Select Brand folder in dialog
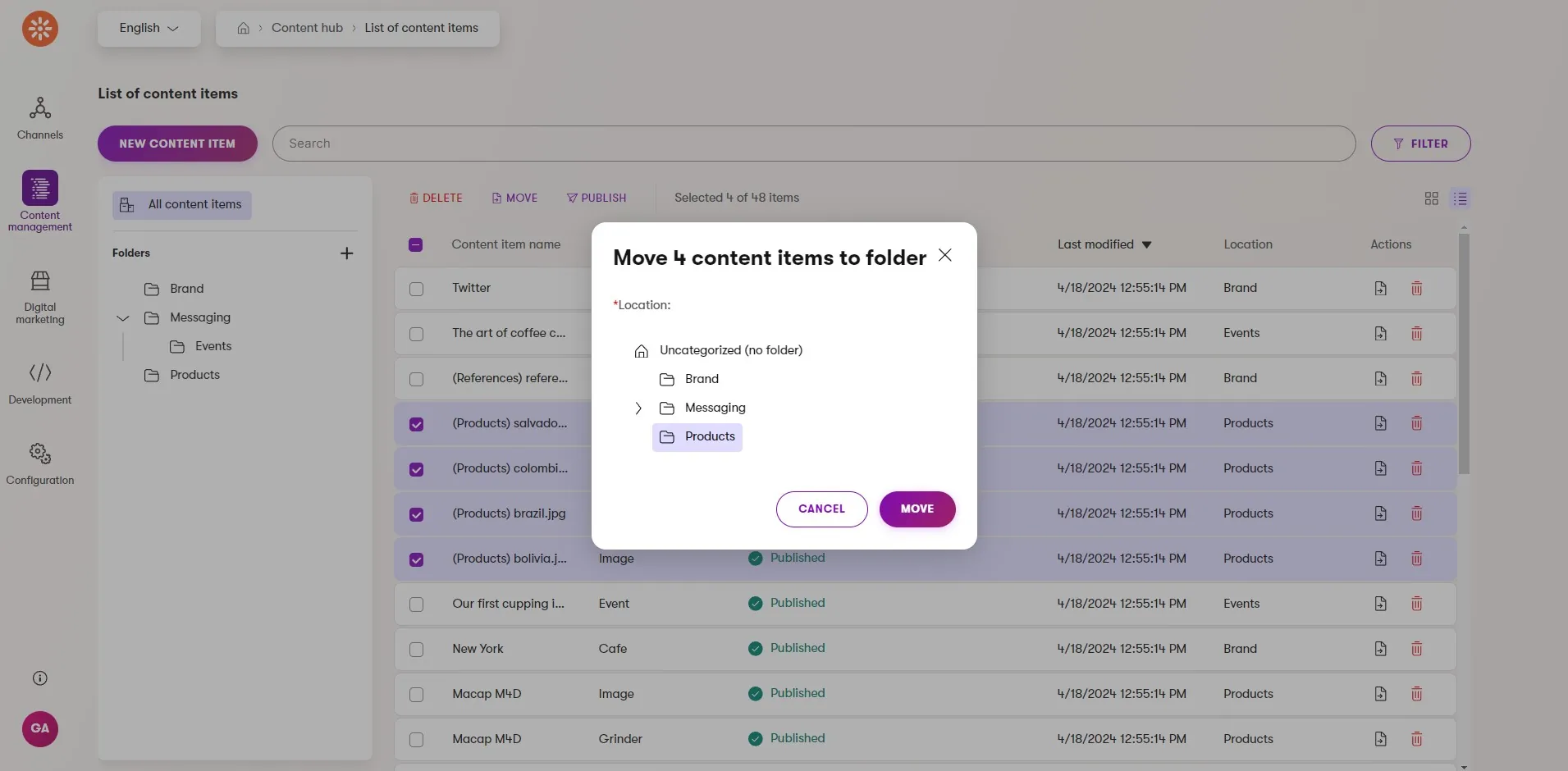Screen dimensions: 1568x771 tap(689, 379)
